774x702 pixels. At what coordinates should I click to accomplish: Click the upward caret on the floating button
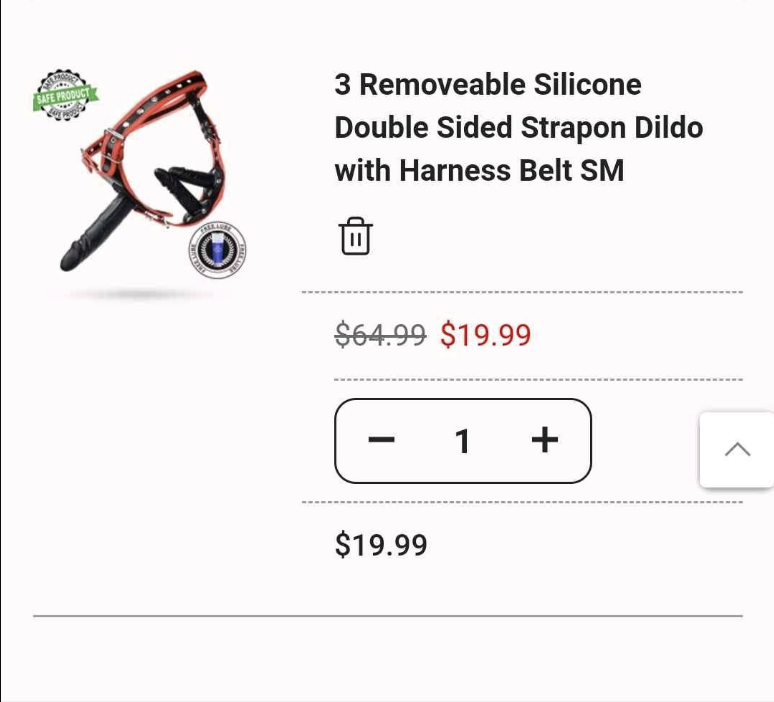737,449
